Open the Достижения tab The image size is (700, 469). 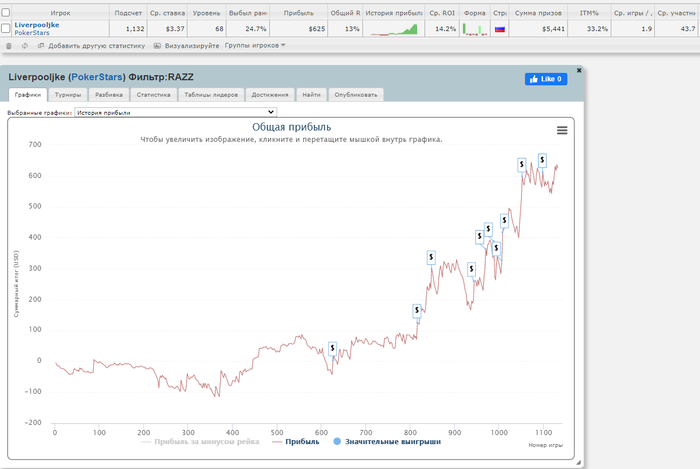[x=270, y=95]
